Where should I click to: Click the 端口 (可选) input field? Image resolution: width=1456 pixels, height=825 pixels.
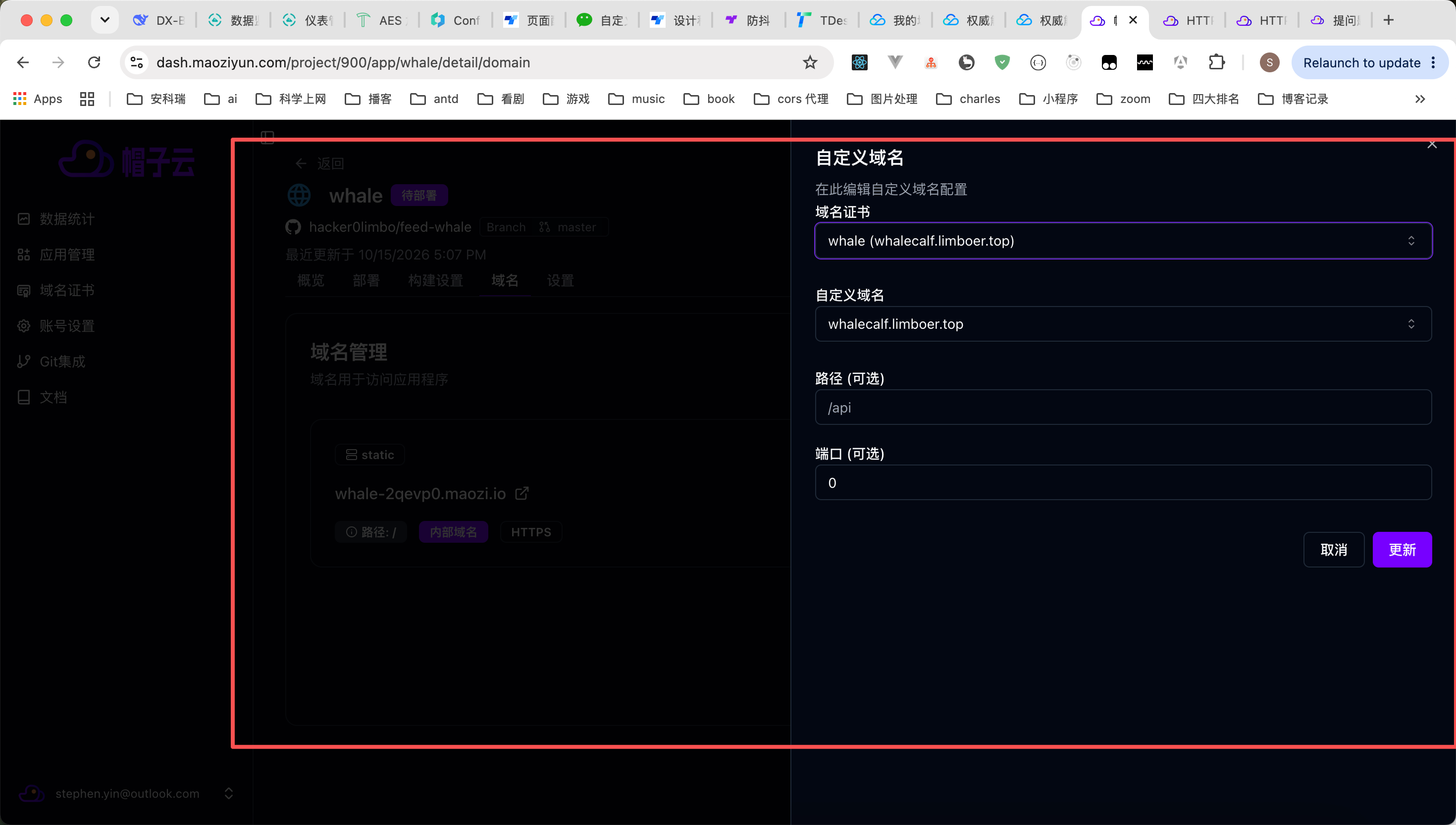(x=1123, y=483)
